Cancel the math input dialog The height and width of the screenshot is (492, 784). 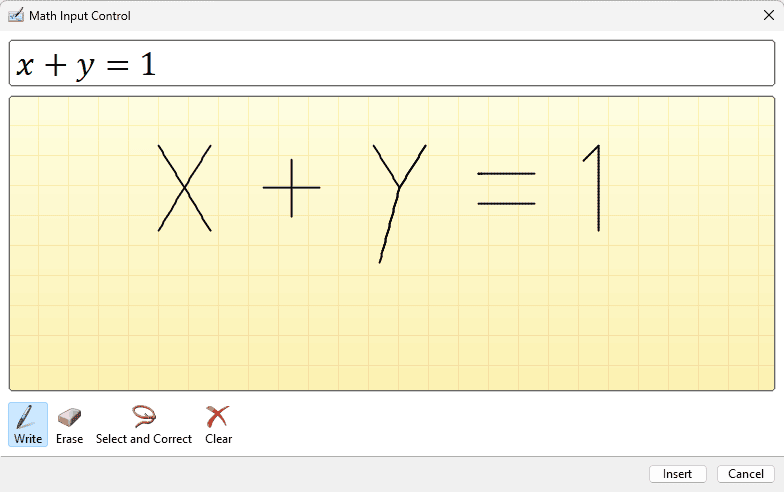coord(746,474)
